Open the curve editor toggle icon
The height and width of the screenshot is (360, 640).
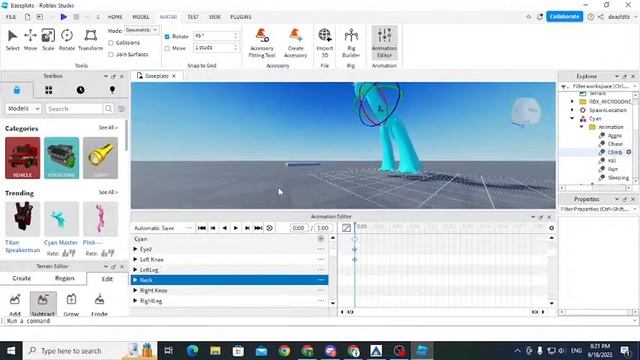346,228
